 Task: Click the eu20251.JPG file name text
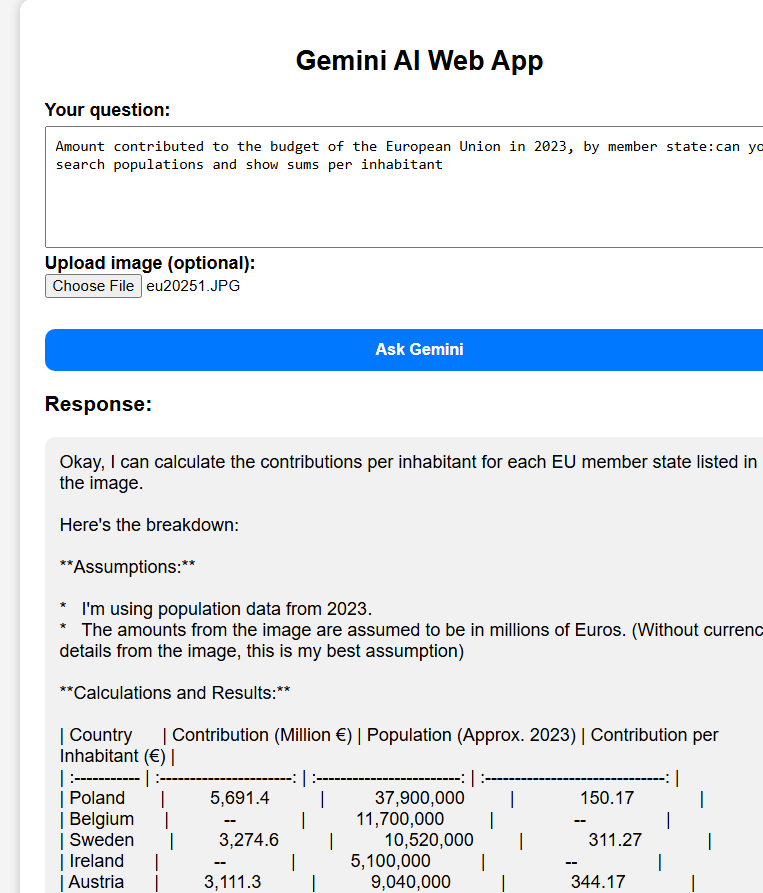coord(193,286)
